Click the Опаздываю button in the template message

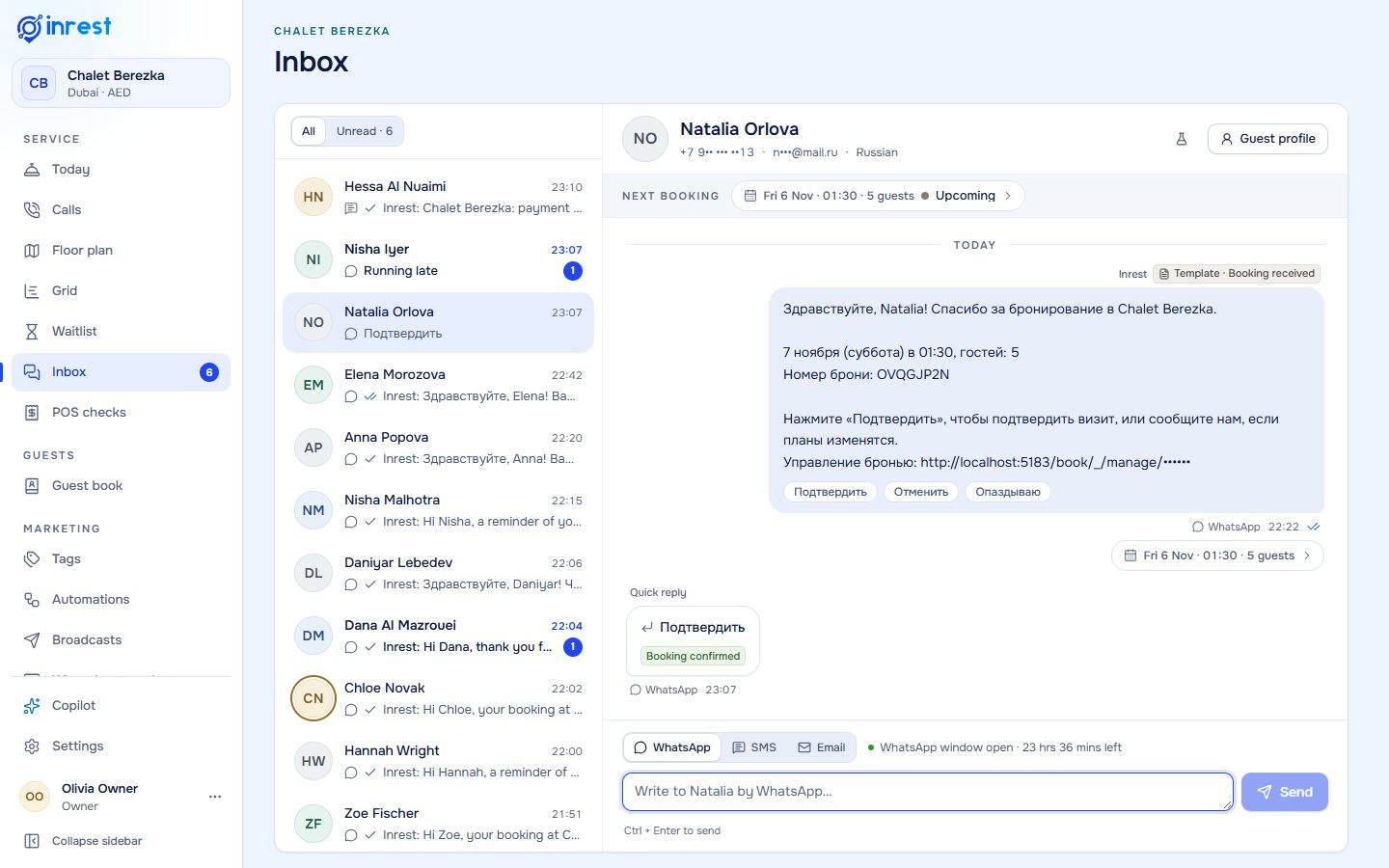(1008, 492)
